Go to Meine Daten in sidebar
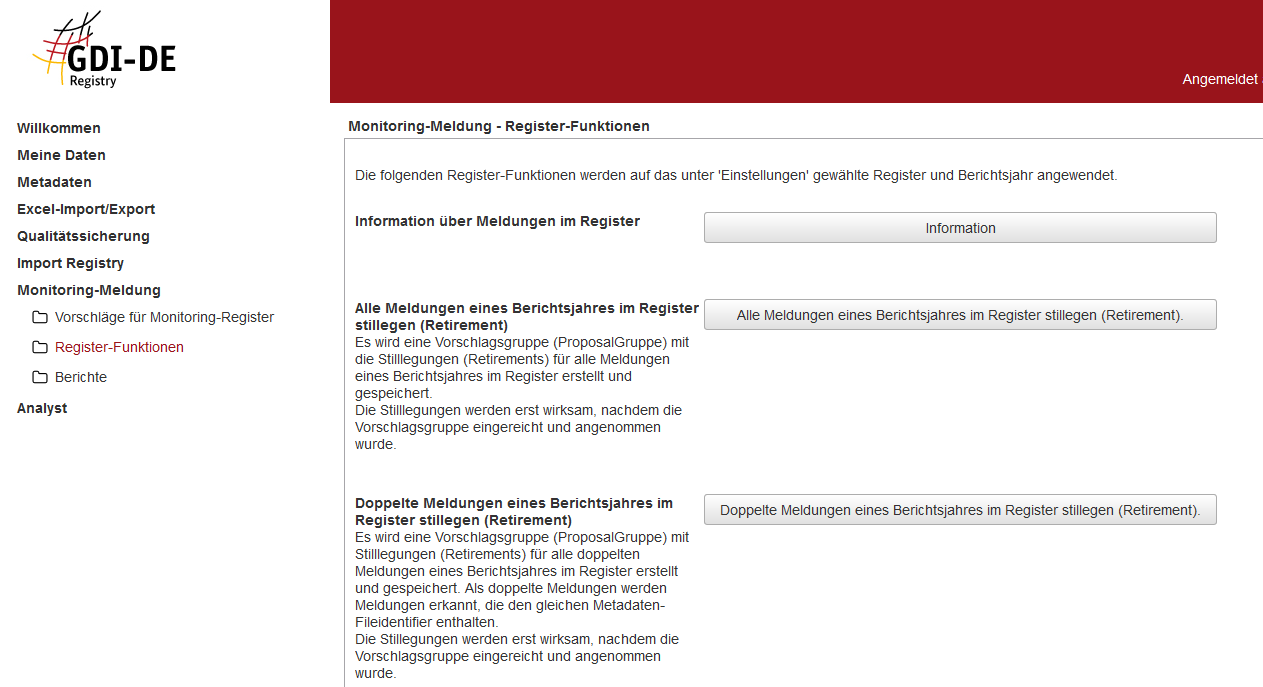The width and height of the screenshot is (1263, 687). [61, 155]
